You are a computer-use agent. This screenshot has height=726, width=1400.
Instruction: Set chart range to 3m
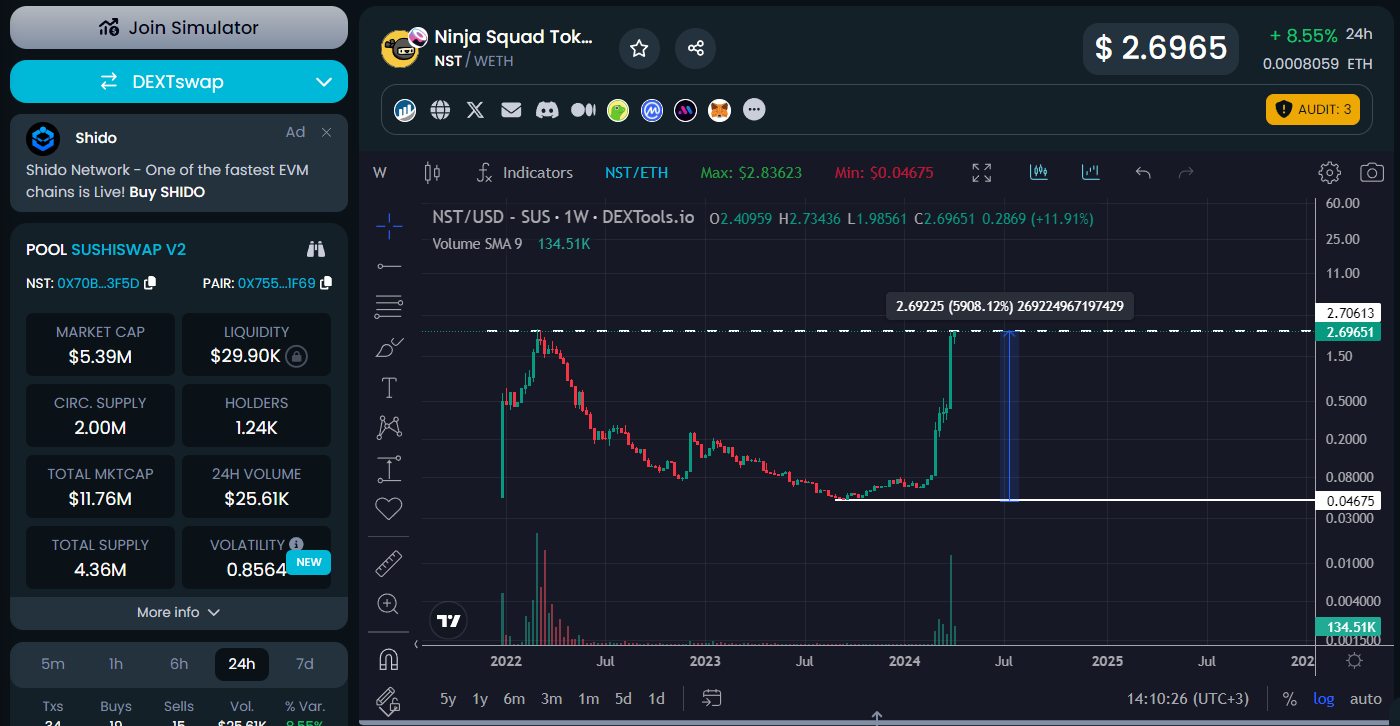(551, 699)
